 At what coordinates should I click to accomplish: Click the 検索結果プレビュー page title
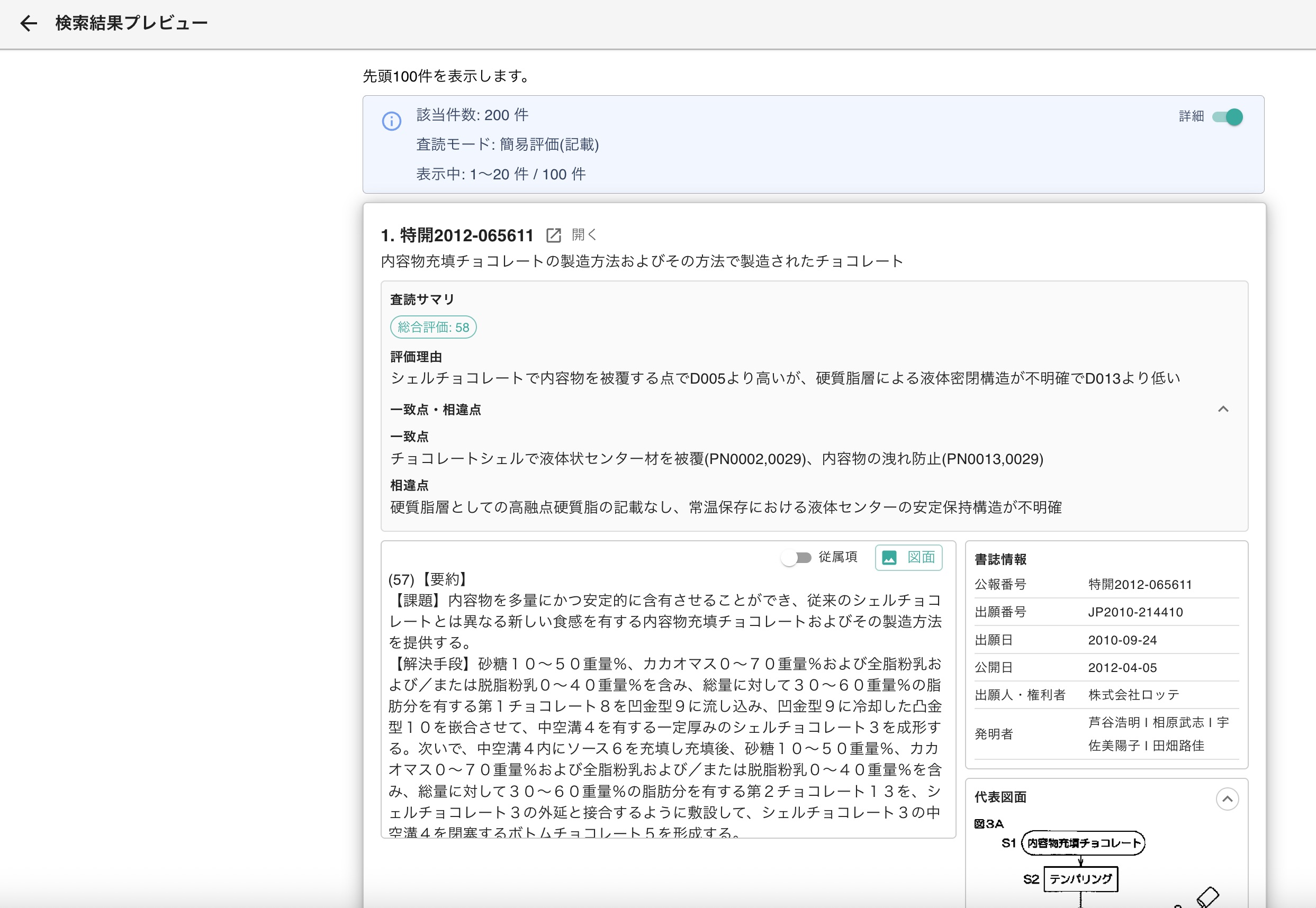pyautogui.click(x=131, y=23)
